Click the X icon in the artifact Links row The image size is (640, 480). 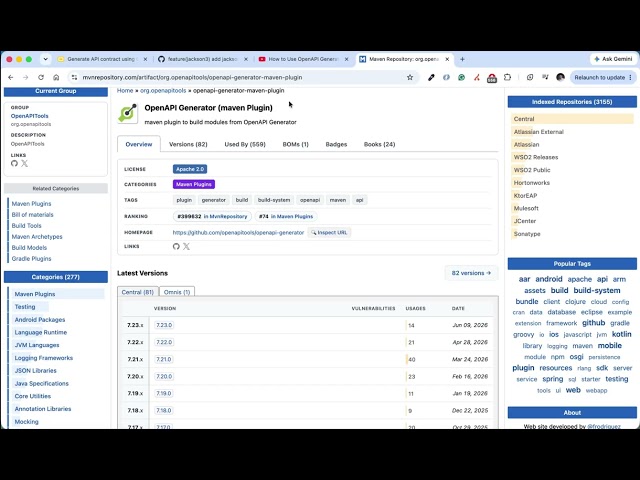click(186, 246)
